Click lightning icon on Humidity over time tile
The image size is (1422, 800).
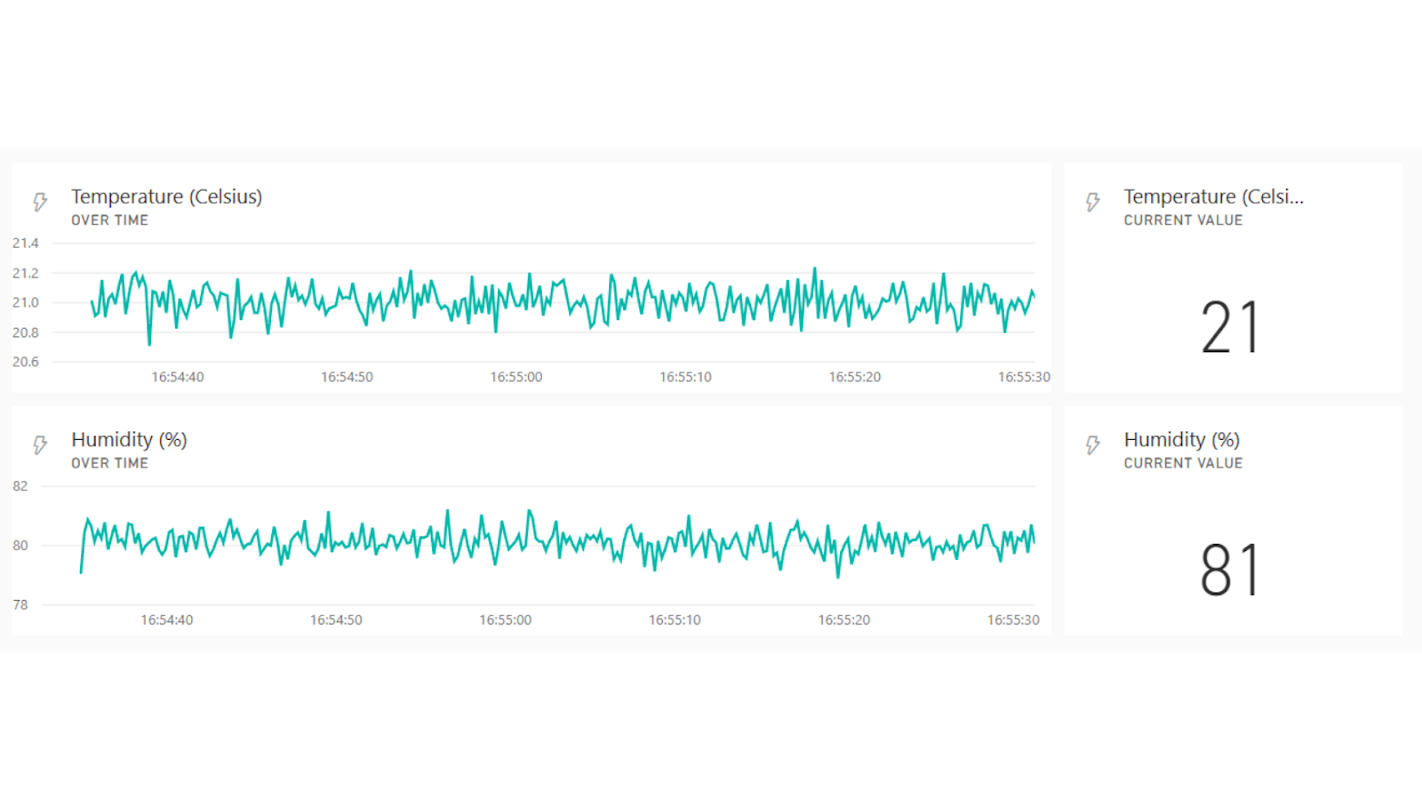click(40, 445)
